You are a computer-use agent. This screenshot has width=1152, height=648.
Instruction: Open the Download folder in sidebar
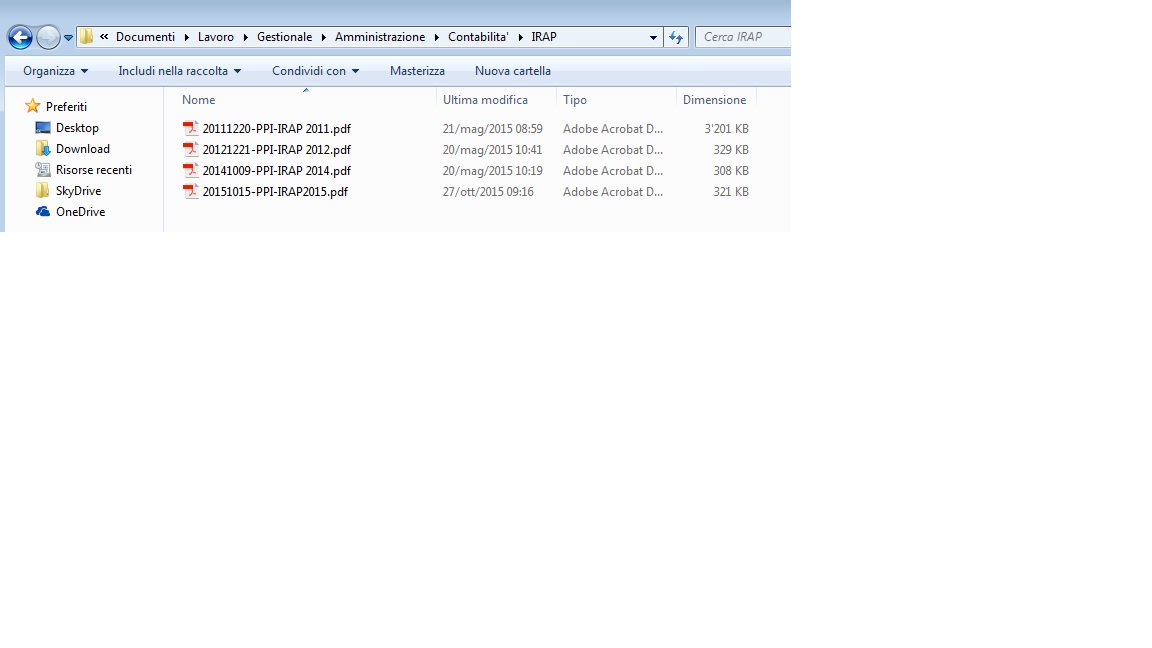(82, 149)
